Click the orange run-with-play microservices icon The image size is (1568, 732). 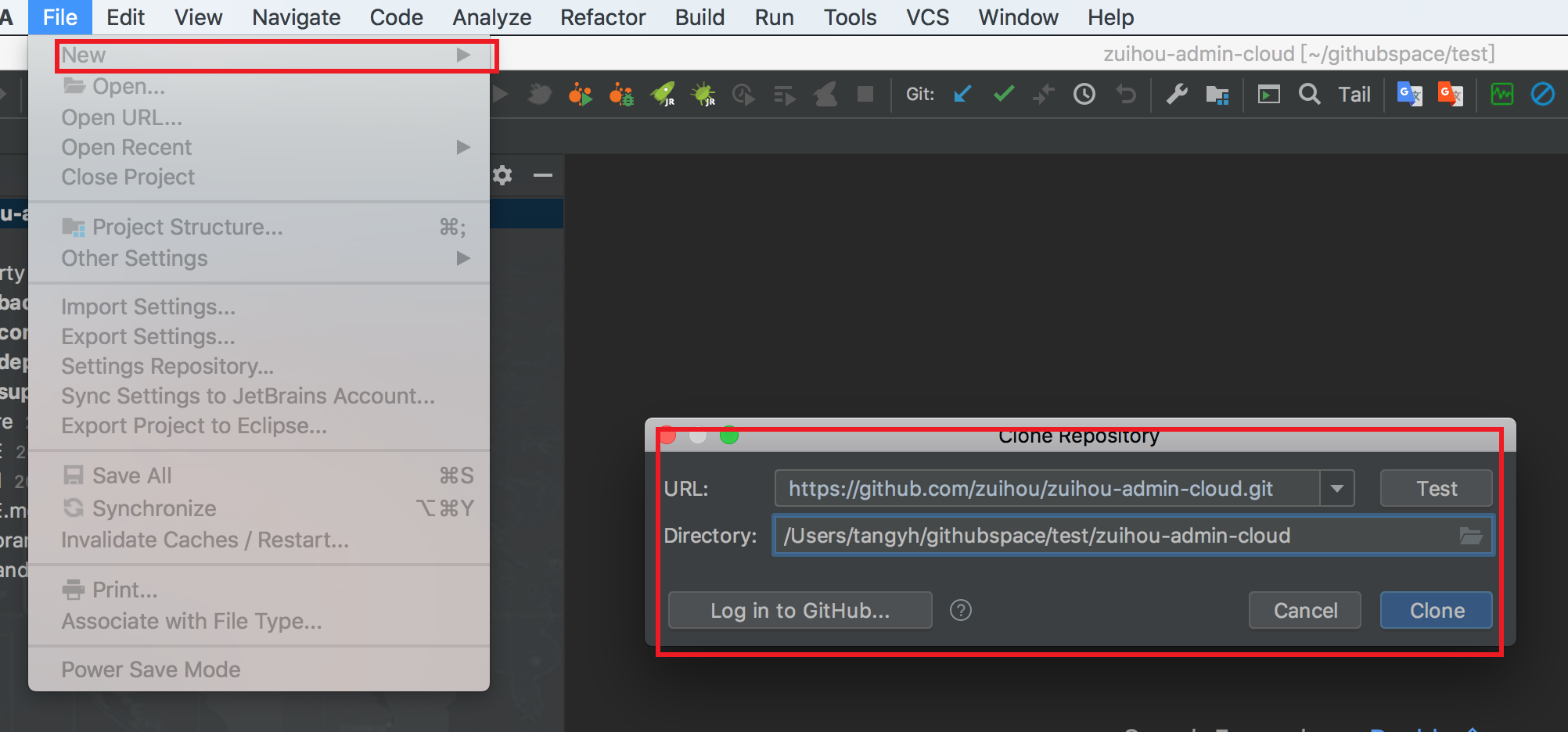tap(581, 95)
